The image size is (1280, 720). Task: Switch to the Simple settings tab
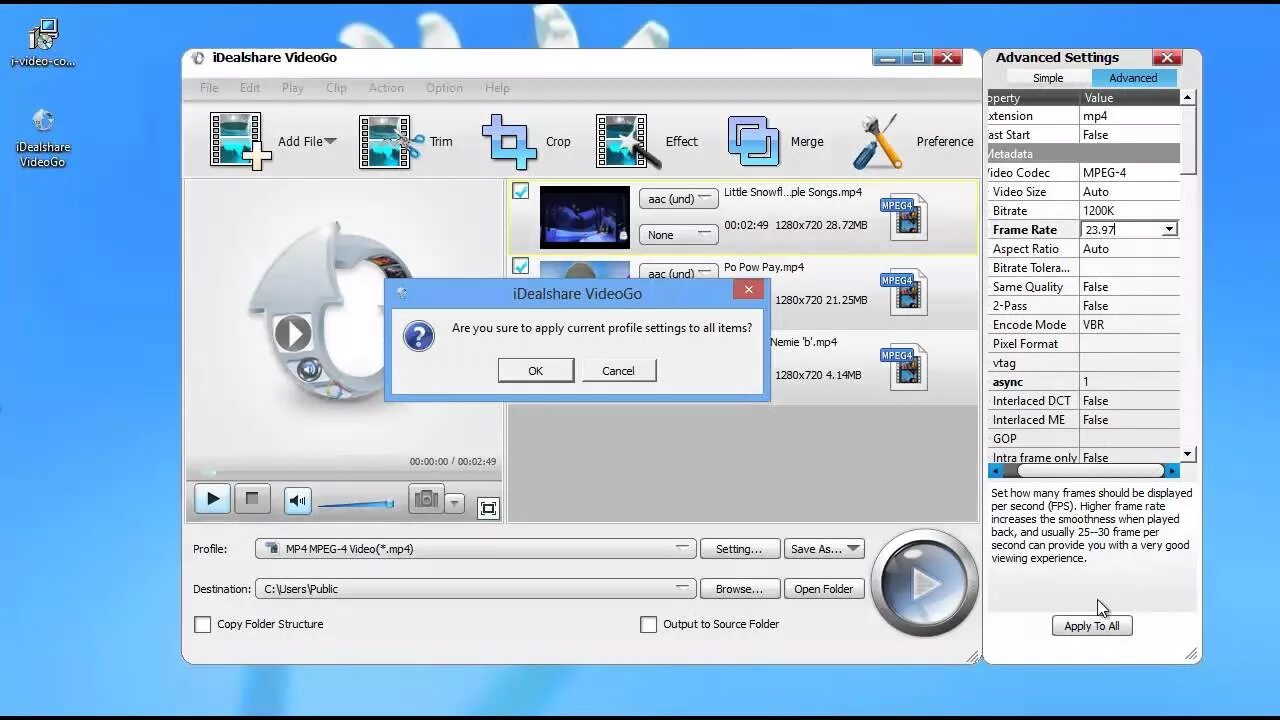pos(1048,78)
